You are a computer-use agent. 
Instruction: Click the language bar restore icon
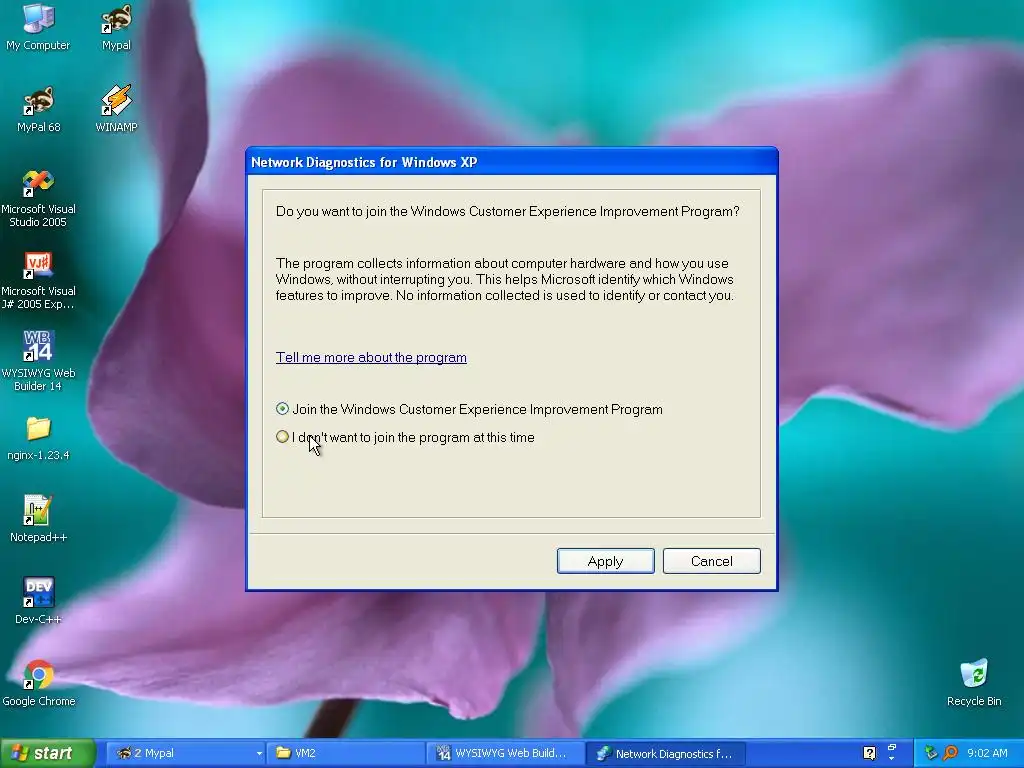pyautogui.click(x=891, y=748)
